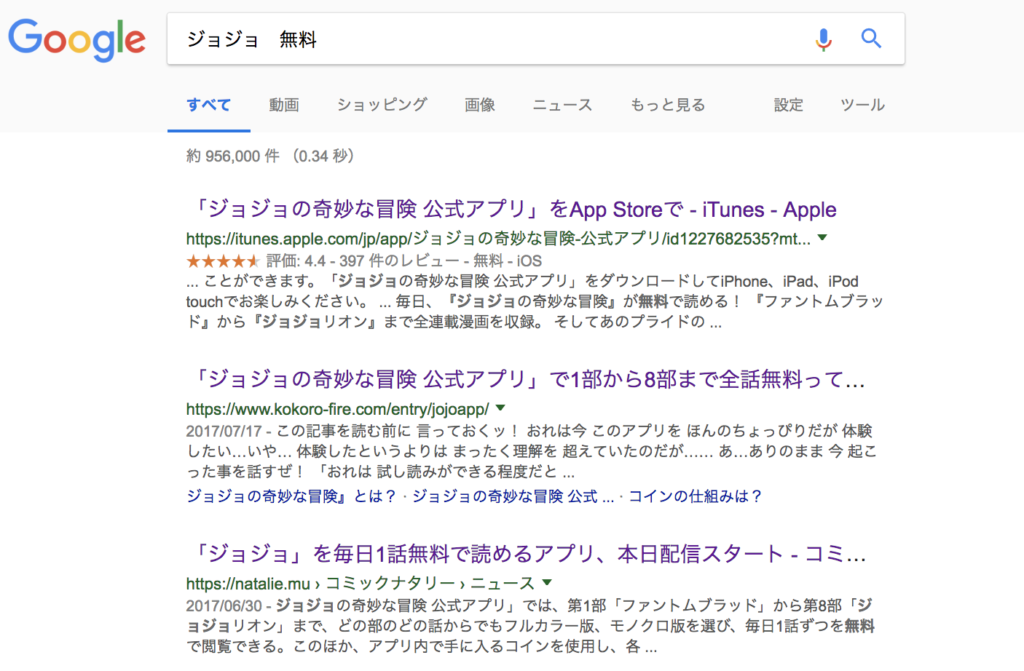Click the www.kokoro-fire.com/entry/jojoapp URL
This screenshot has width=1024, height=671.
[338, 410]
